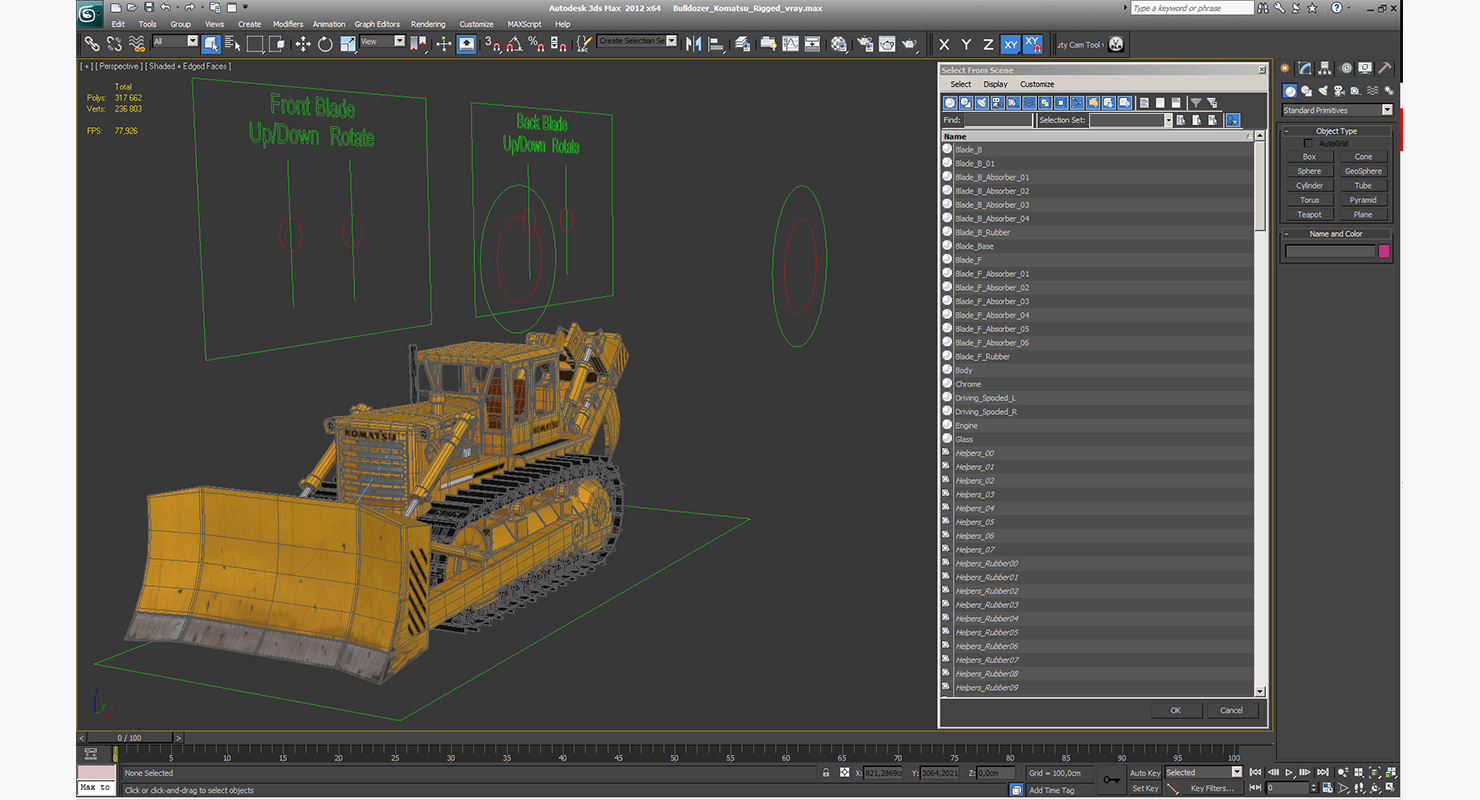The width and height of the screenshot is (1480, 800).
Task: Choose the Select and Move tool
Action: tap(303, 44)
